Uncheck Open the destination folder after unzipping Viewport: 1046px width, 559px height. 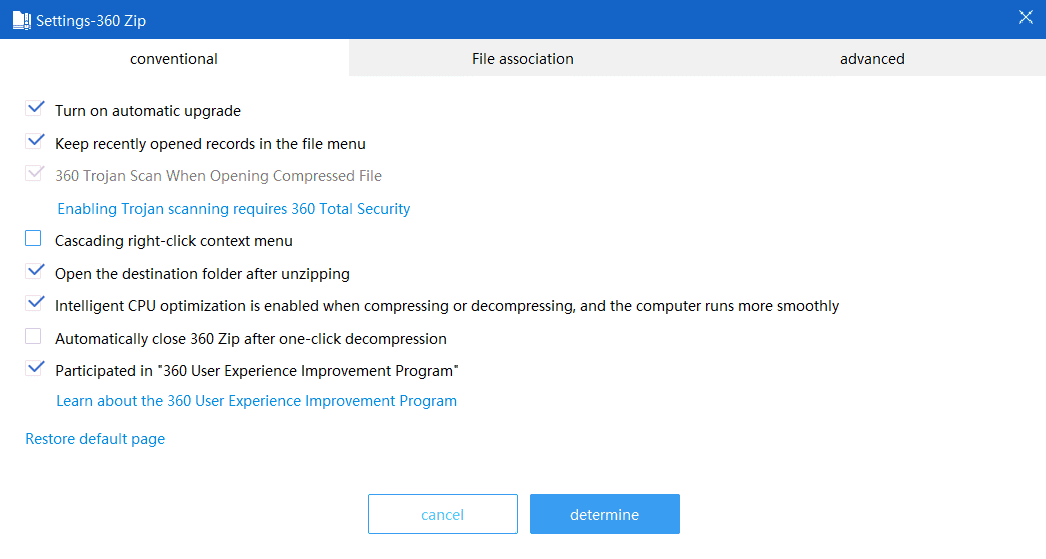tap(35, 272)
